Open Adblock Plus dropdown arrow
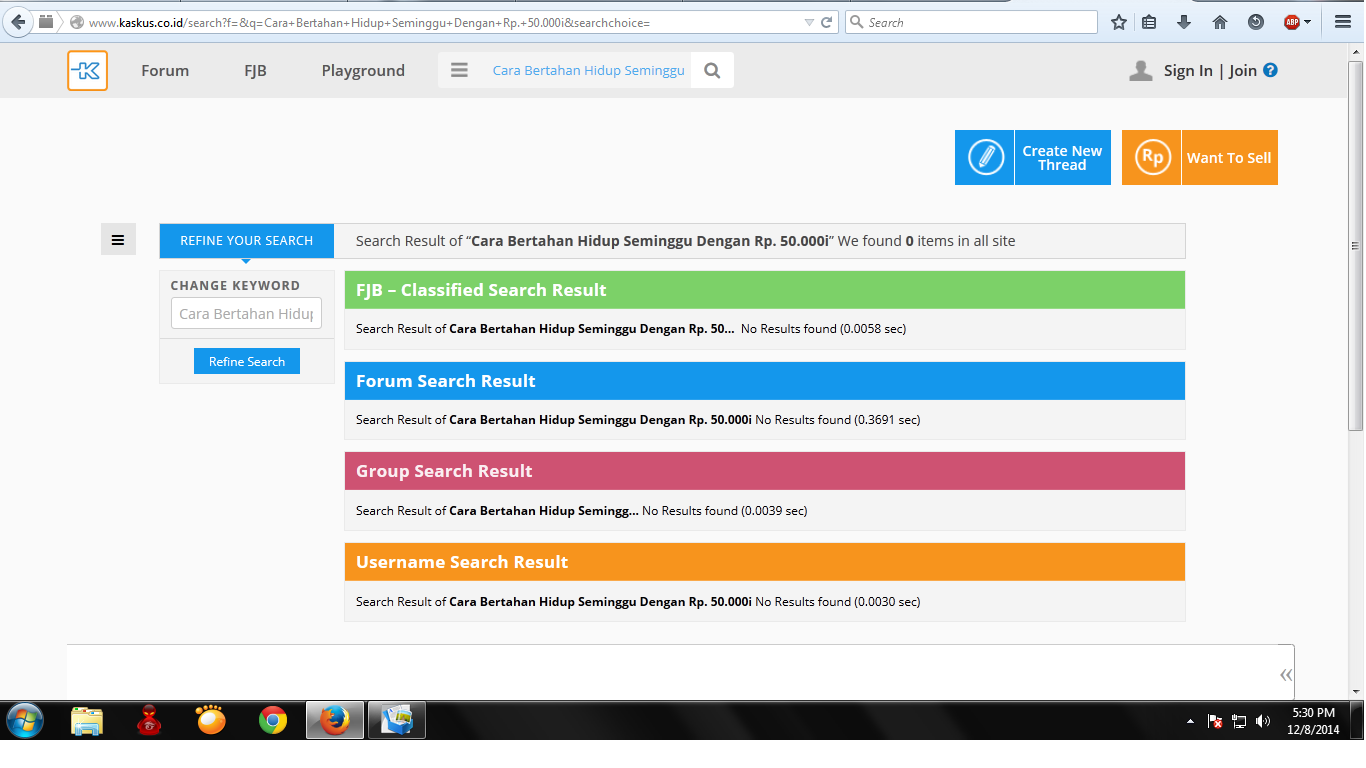The height and width of the screenshot is (768, 1366). (x=1307, y=22)
